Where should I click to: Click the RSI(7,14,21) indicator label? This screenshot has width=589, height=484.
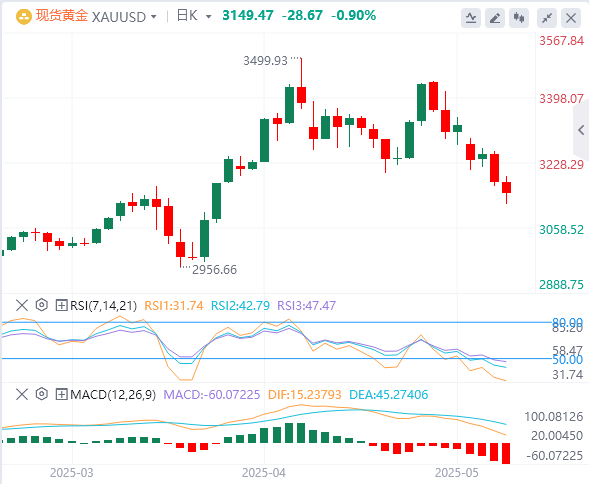[103, 306]
